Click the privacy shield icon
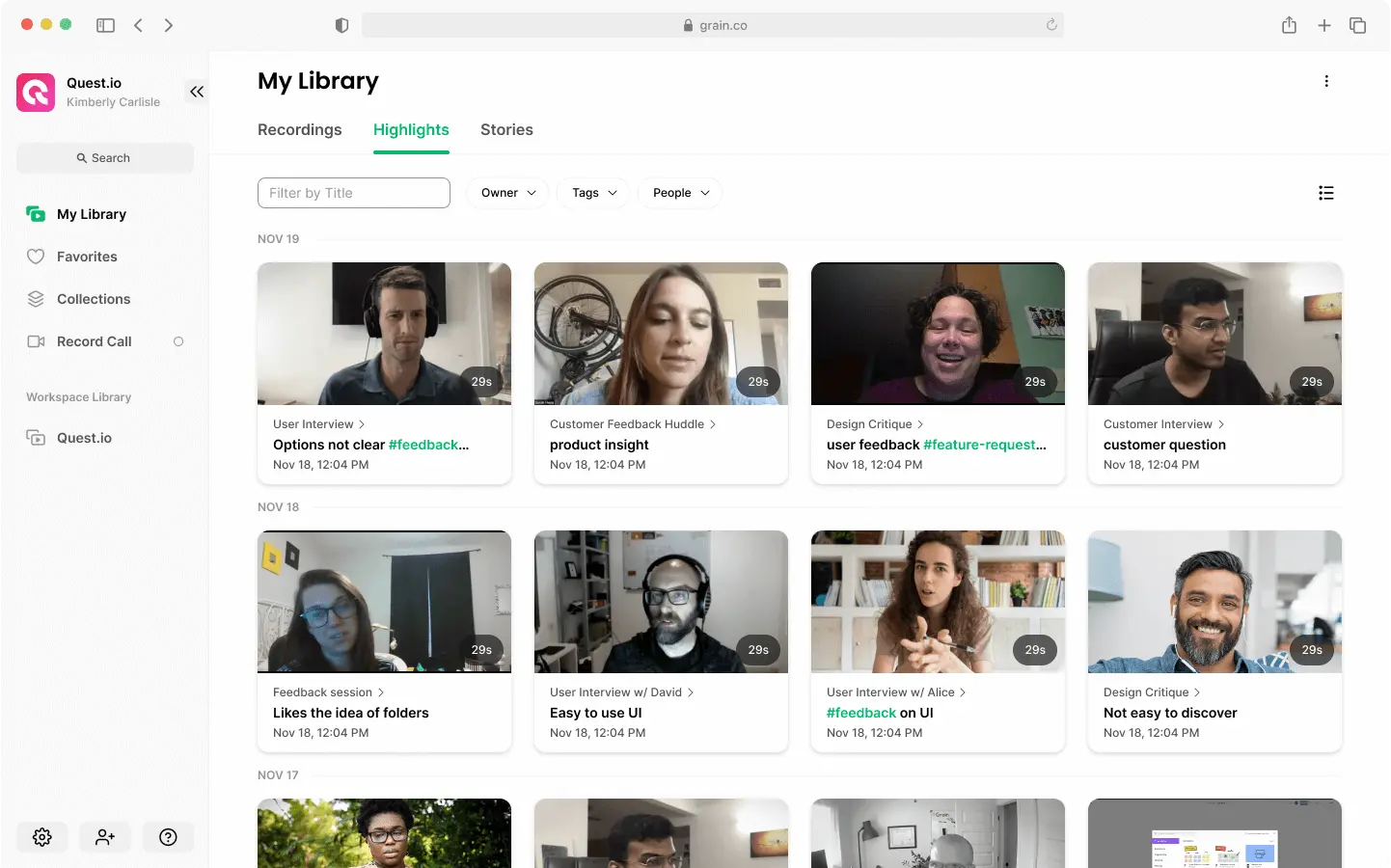The width and height of the screenshot is (1391, 868). click(x=341, y=25)
